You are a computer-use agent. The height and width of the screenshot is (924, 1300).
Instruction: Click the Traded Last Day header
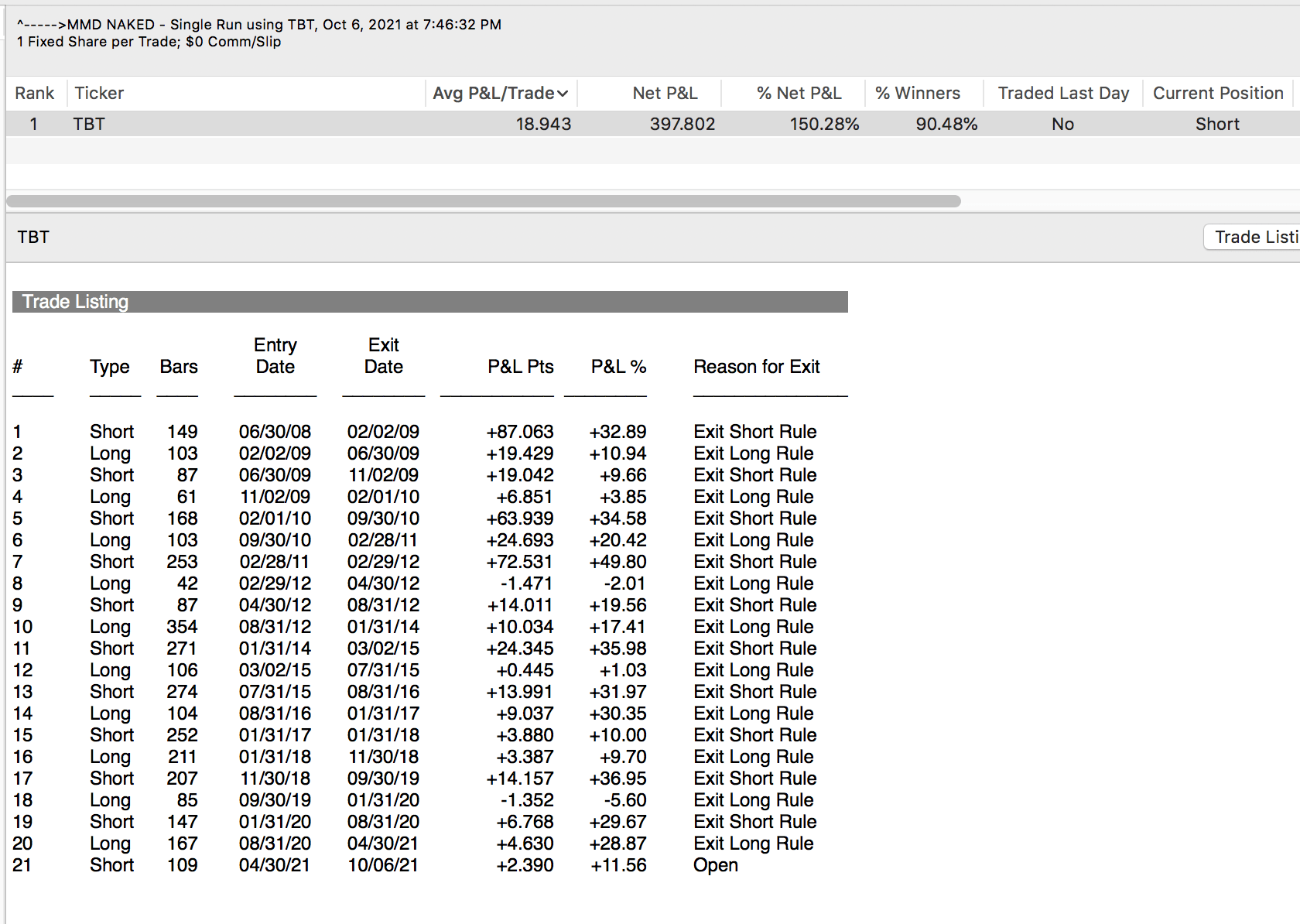(1062, 94)
